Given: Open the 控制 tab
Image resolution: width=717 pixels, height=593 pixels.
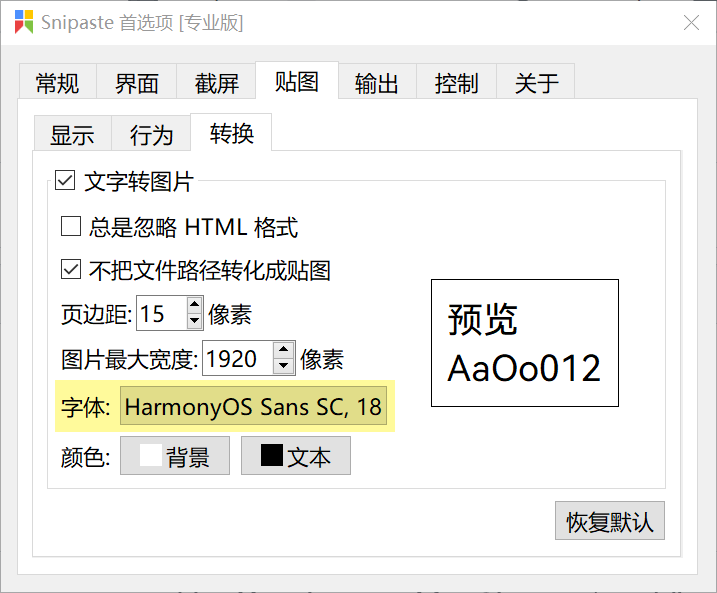Looking at the screenshot, I should click(x=456, y=83).
